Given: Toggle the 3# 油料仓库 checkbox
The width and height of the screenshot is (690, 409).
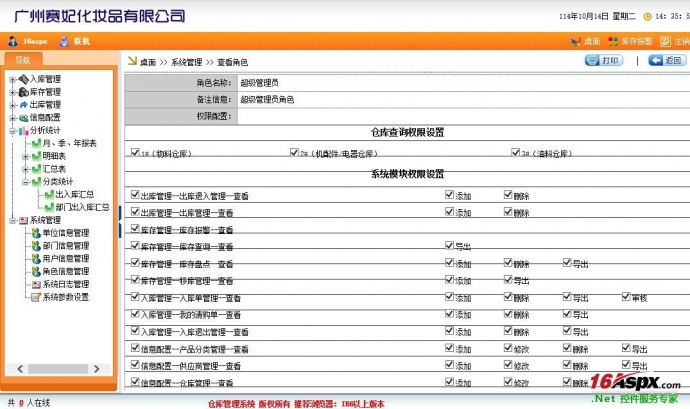Looking at the screenshot, I should click(x=515, y=152).
